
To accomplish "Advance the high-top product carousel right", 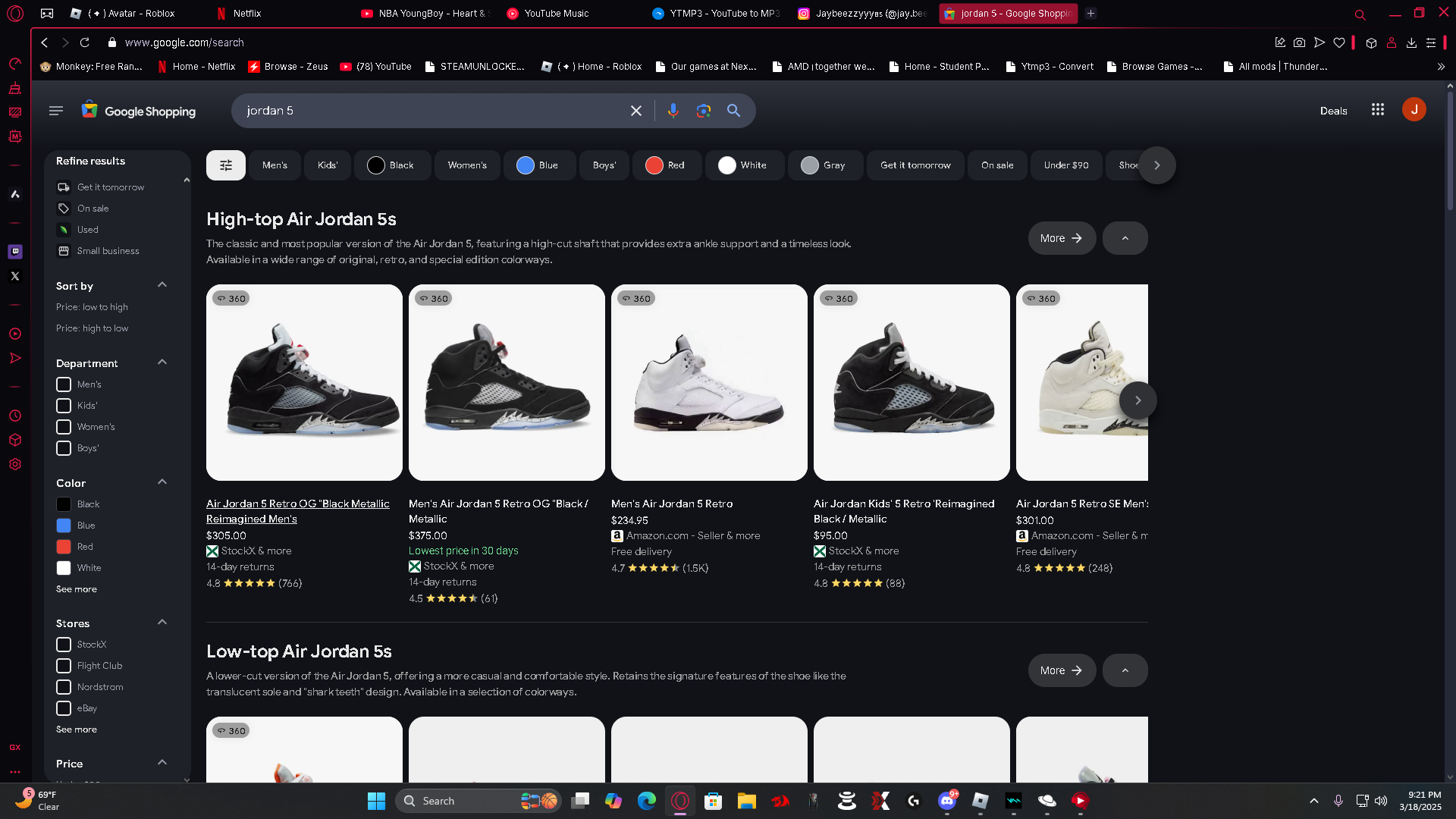I will click(x=1137, y=400).
